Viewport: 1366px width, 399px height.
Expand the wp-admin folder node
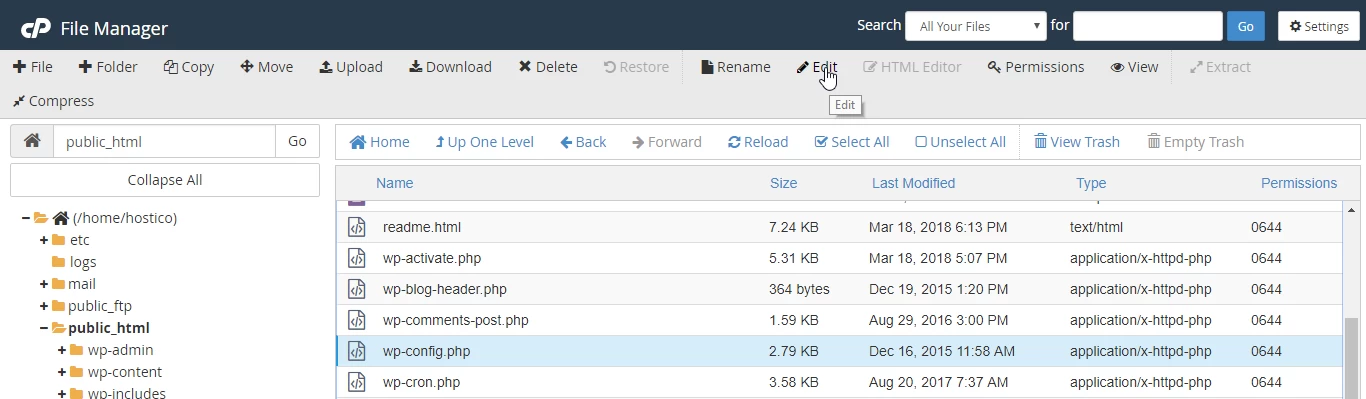click(62, 350)
